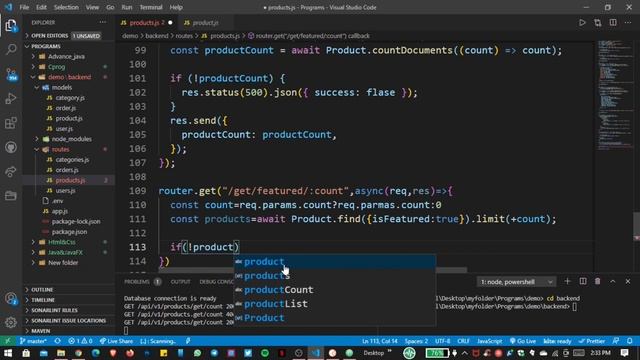Close the terminal panel

coord(628,281)
